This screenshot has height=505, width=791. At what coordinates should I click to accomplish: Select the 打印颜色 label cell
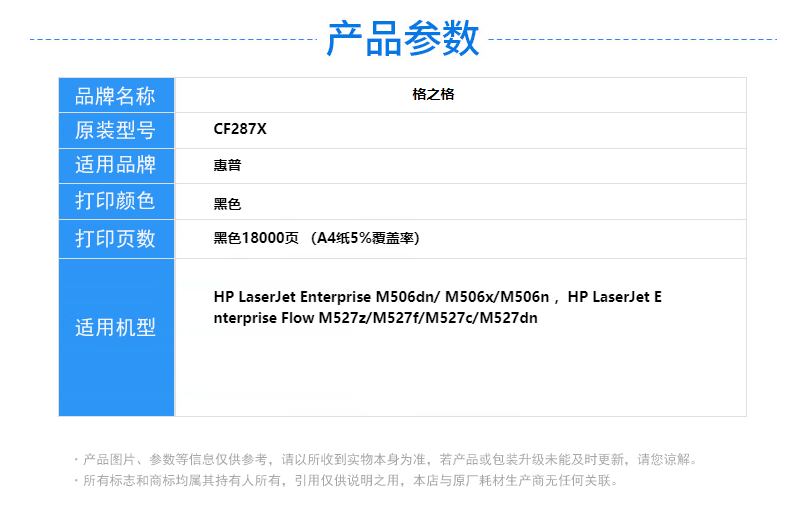tap(117, 201)
